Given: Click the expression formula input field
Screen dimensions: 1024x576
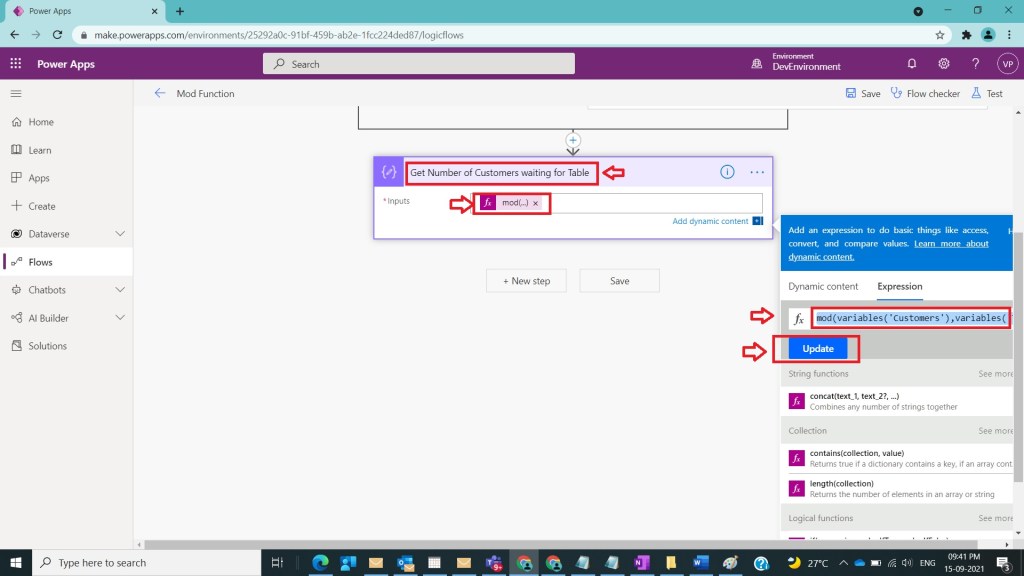Looking at the screenshot, I should point(910,318).
